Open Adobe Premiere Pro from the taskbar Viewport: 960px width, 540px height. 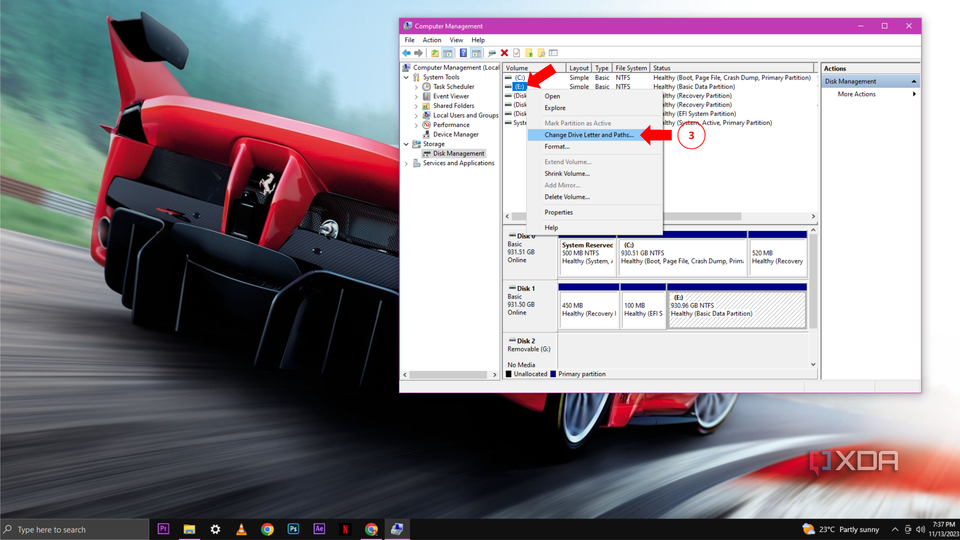point(163,530)
